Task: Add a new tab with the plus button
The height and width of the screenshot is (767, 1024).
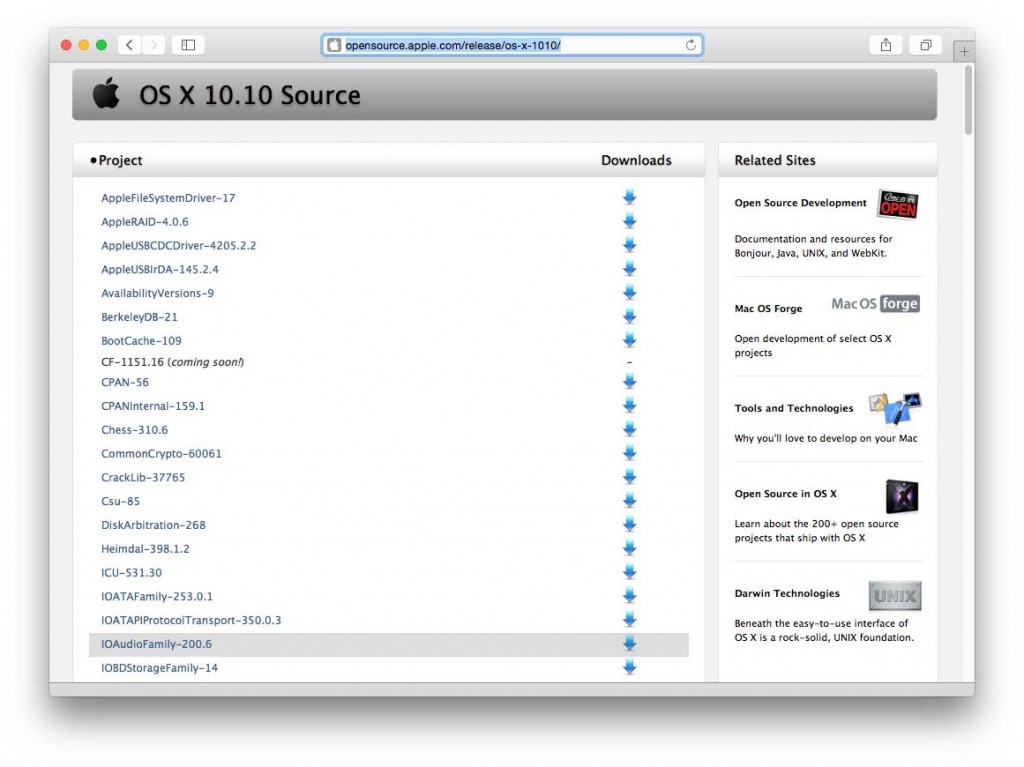Action: point(964,51)
